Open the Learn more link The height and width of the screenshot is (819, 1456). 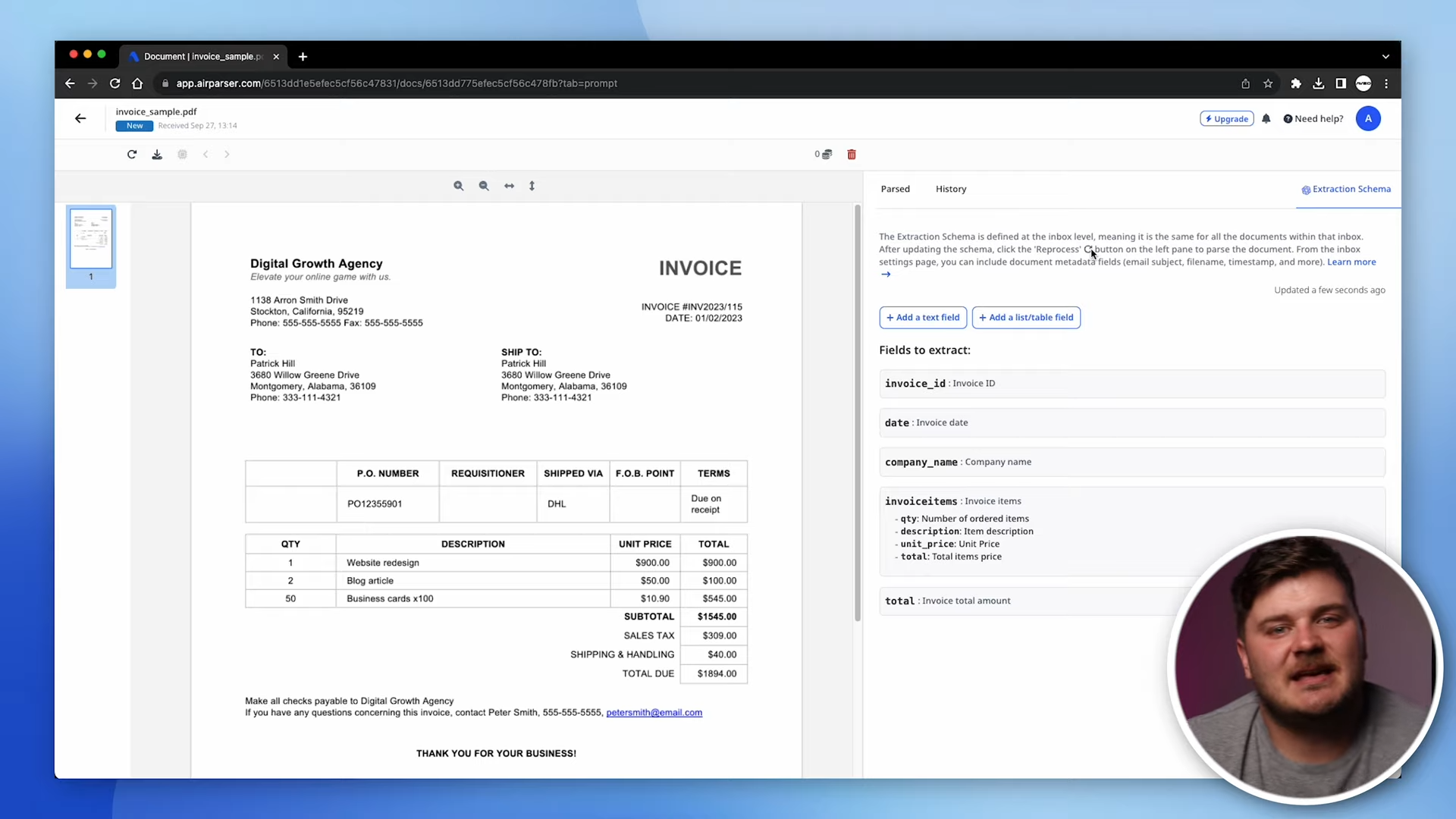1351,262
